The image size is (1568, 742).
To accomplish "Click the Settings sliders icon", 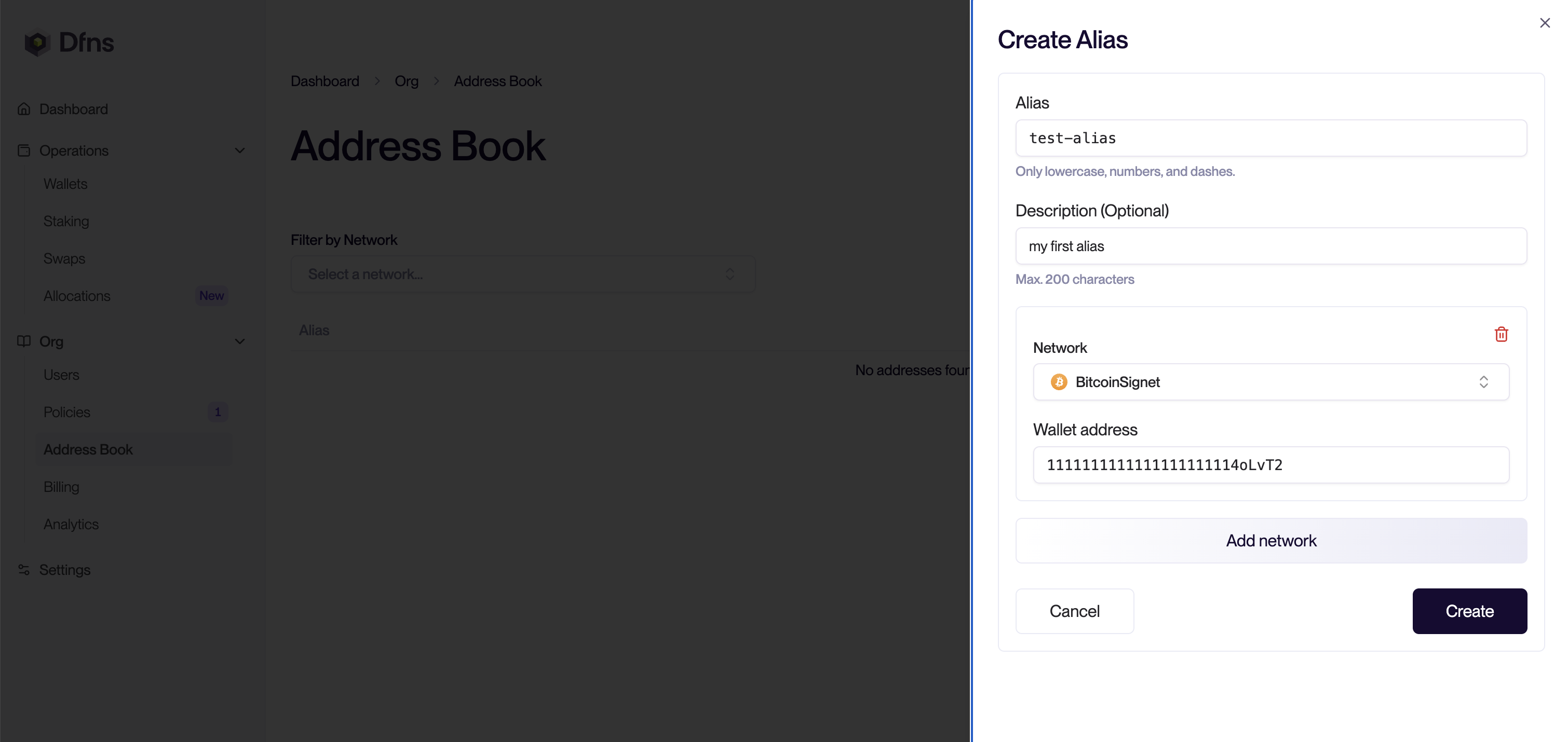I will click(x=24, y=570).
